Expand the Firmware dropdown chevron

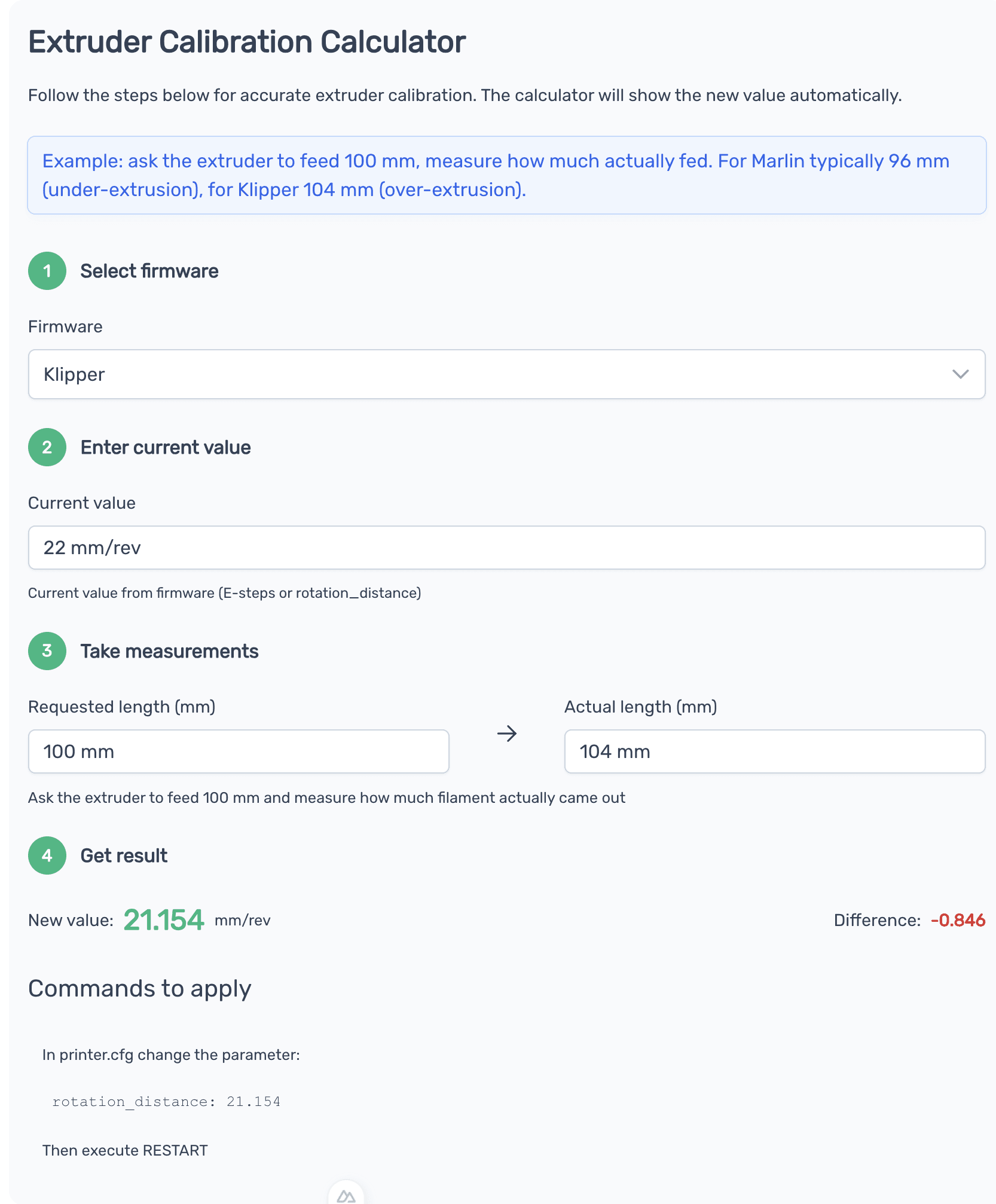960,374
